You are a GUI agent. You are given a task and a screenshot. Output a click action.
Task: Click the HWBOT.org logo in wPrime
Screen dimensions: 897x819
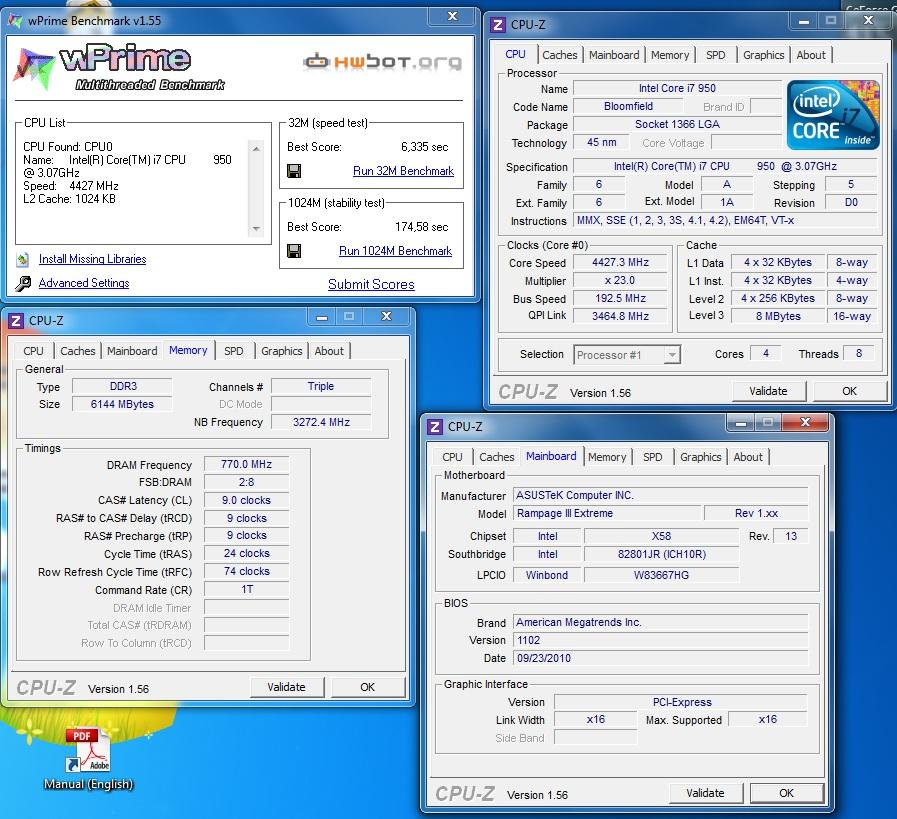382,61
